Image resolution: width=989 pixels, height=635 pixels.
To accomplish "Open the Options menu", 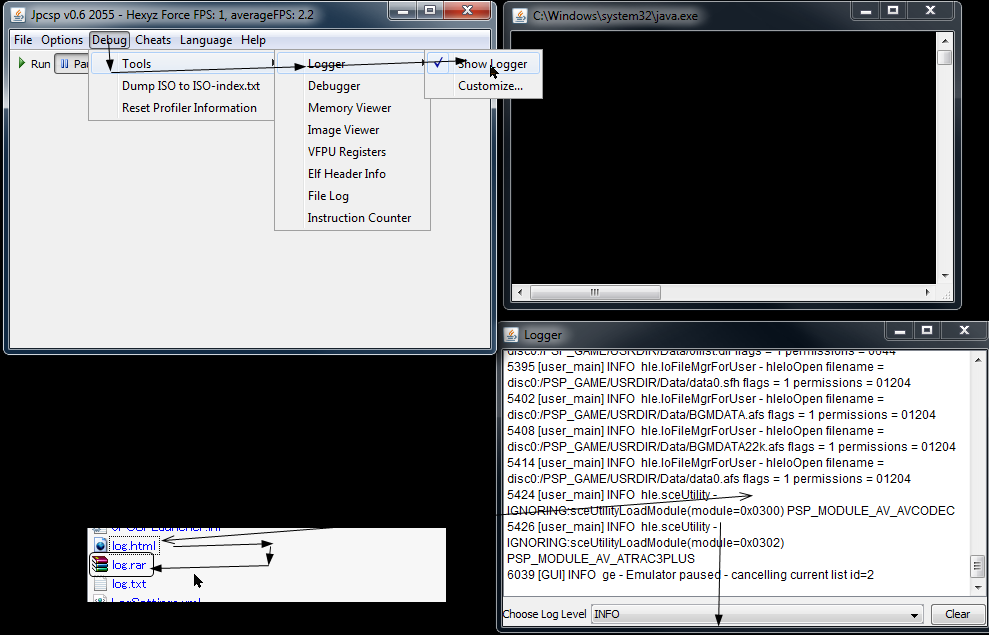I will click(x=62, y=40).
